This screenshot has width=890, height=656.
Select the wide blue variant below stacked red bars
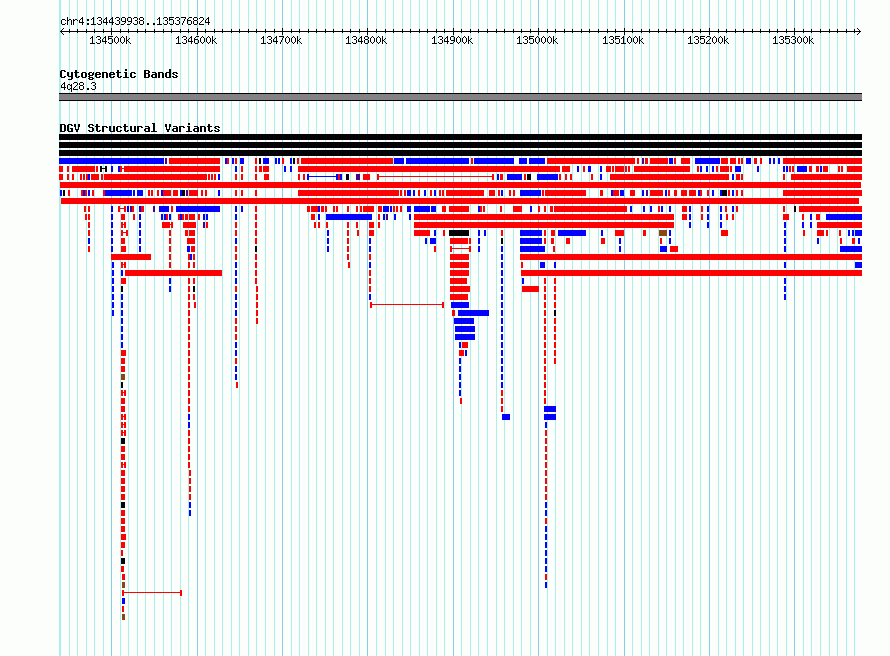[x=473, y=313]
